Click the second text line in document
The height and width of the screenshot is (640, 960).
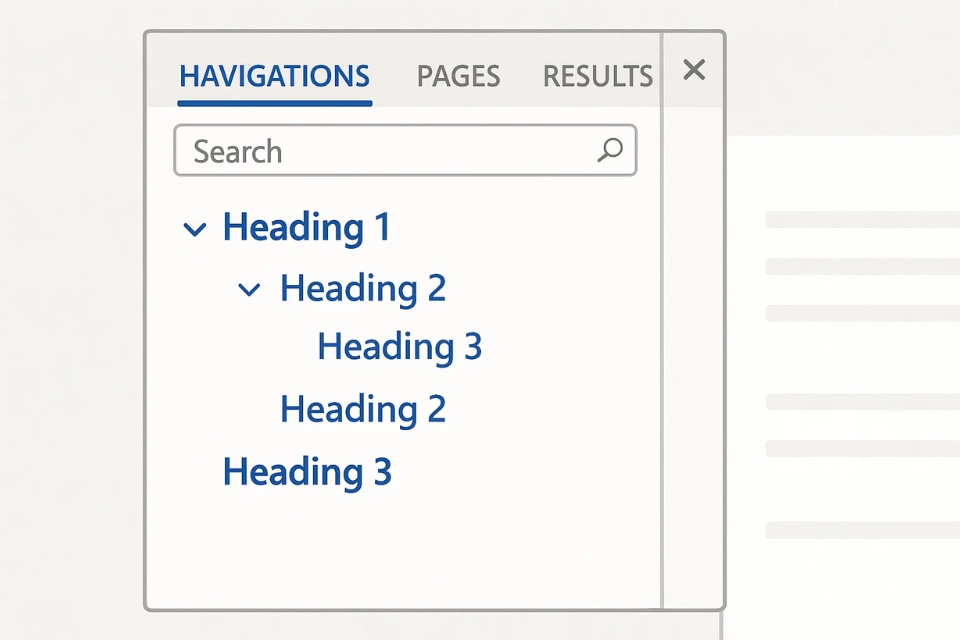click(862, 266)
